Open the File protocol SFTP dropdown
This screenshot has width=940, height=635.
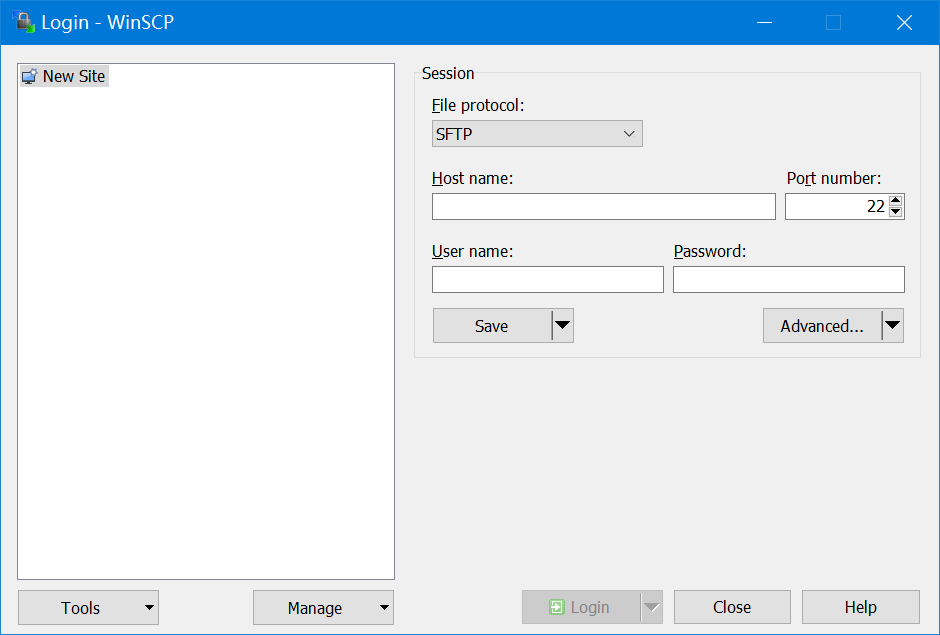click(537, 134)
